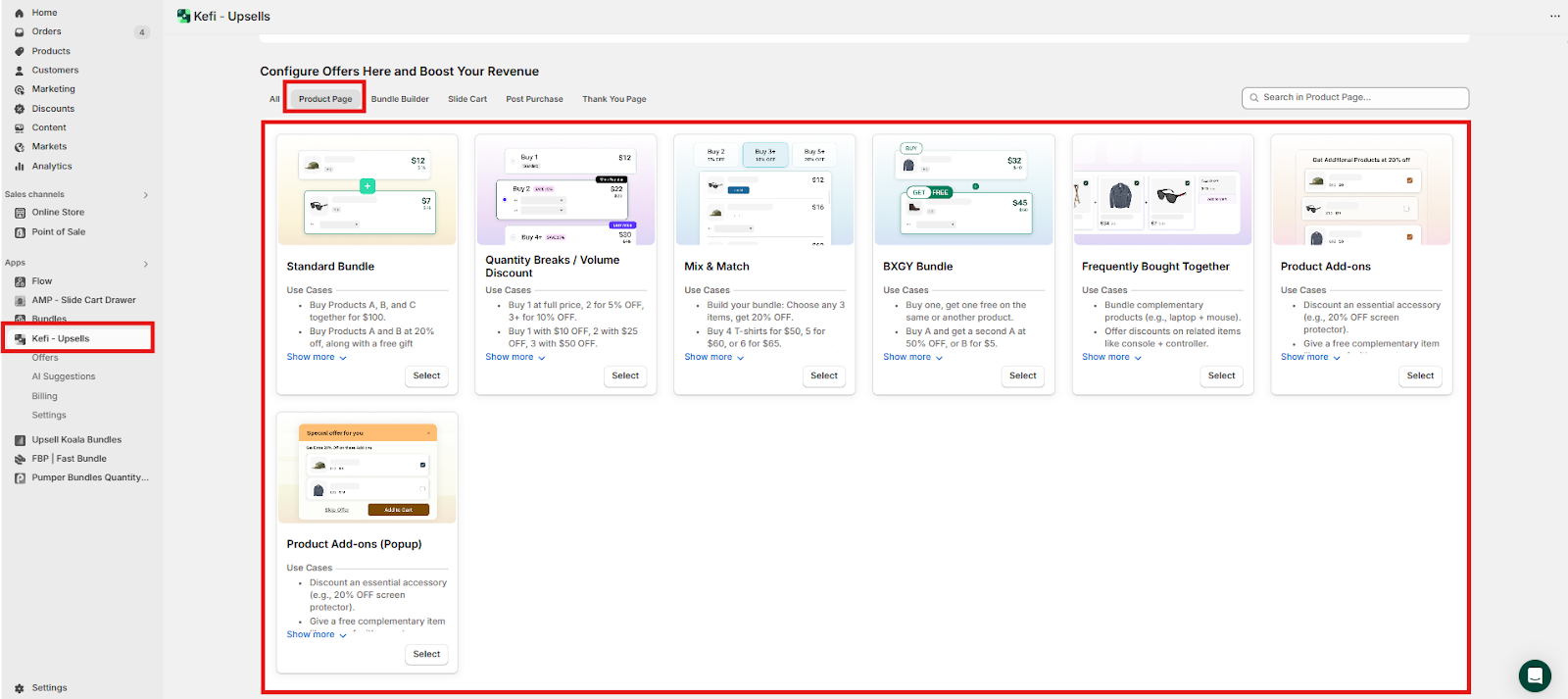Open Orders via its sidebar icon

pos(20,32)
